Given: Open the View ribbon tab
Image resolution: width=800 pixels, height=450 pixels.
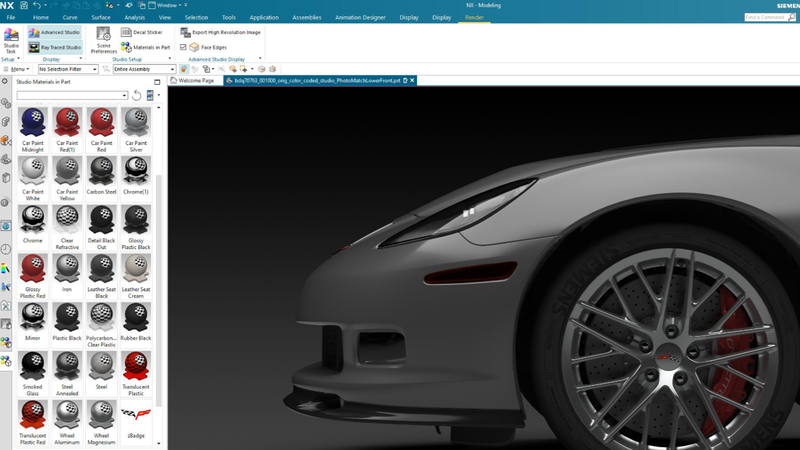Looking at the screenshot, I should click(x=165, y=17).
